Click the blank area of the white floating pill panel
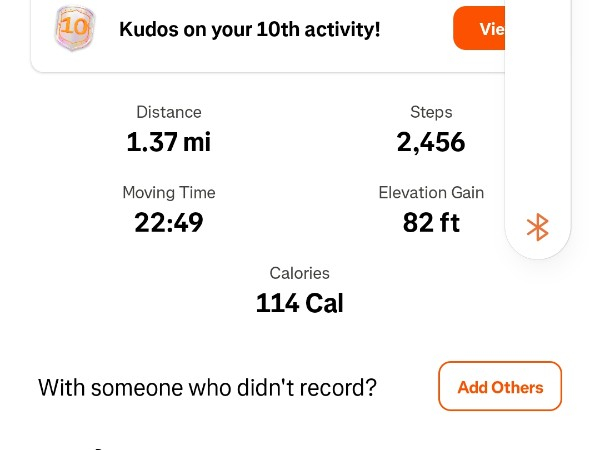Screen dimensions: 600x450 click(x=538, y=120)
